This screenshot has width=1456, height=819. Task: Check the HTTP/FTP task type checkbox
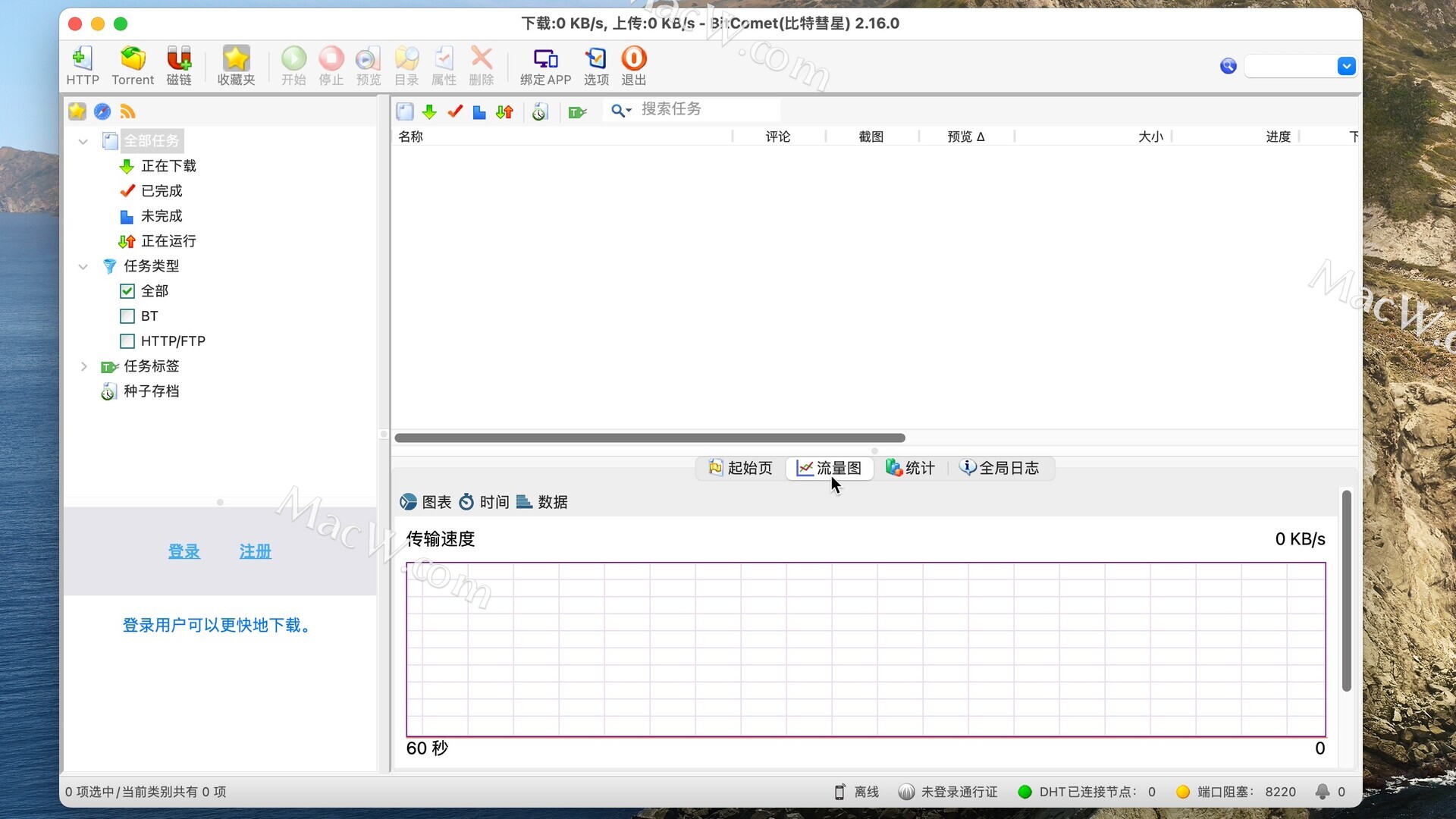[x=127, y=341]
